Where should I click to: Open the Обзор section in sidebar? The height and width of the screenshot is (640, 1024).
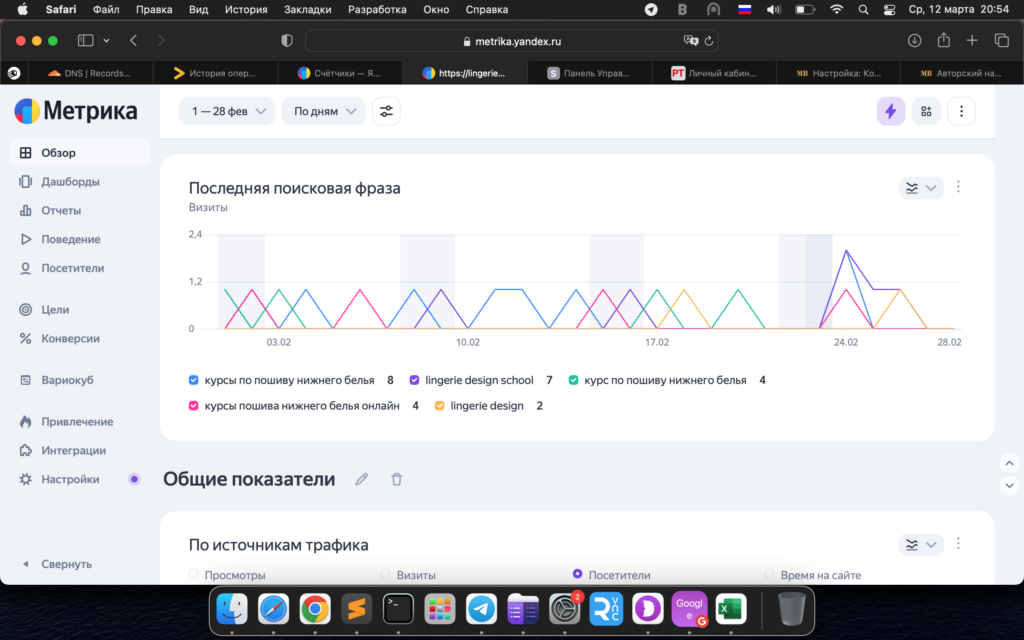80,153
